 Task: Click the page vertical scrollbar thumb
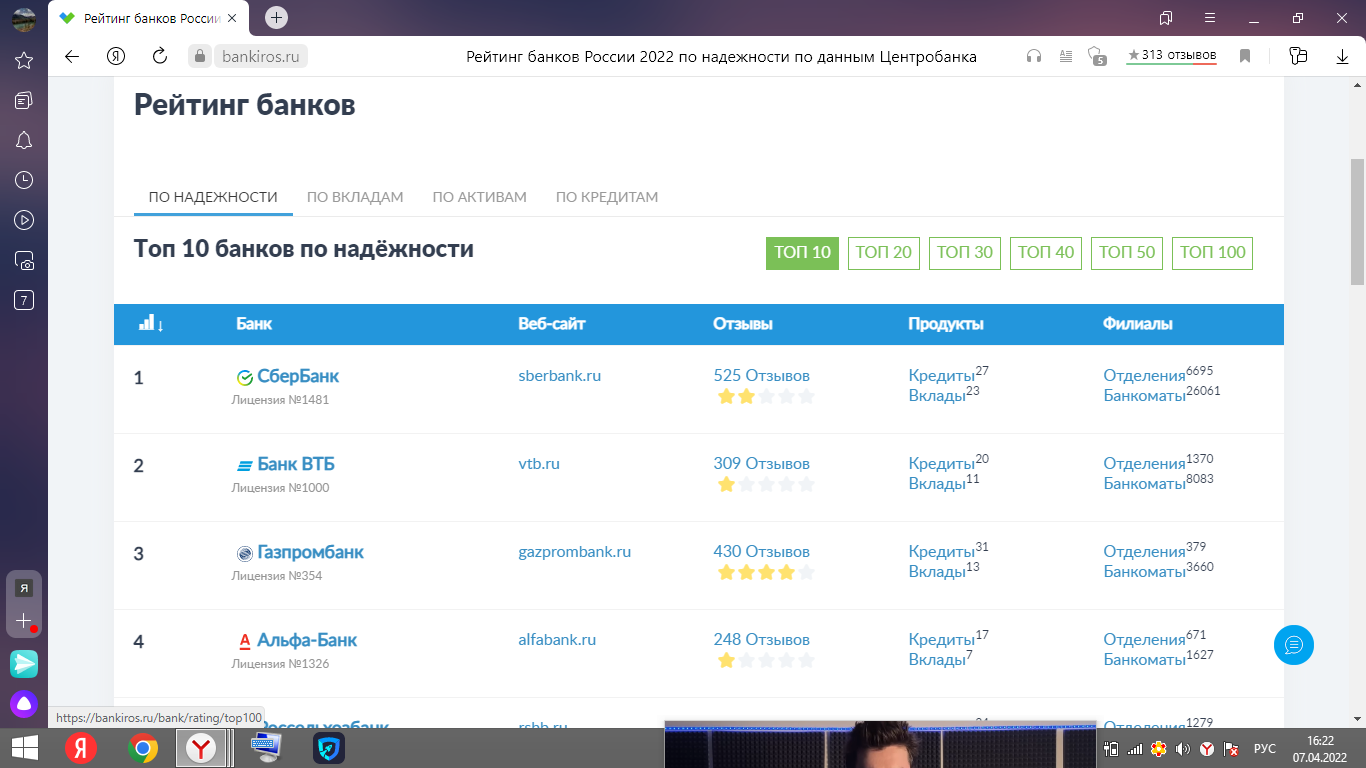coord(1357,221)
